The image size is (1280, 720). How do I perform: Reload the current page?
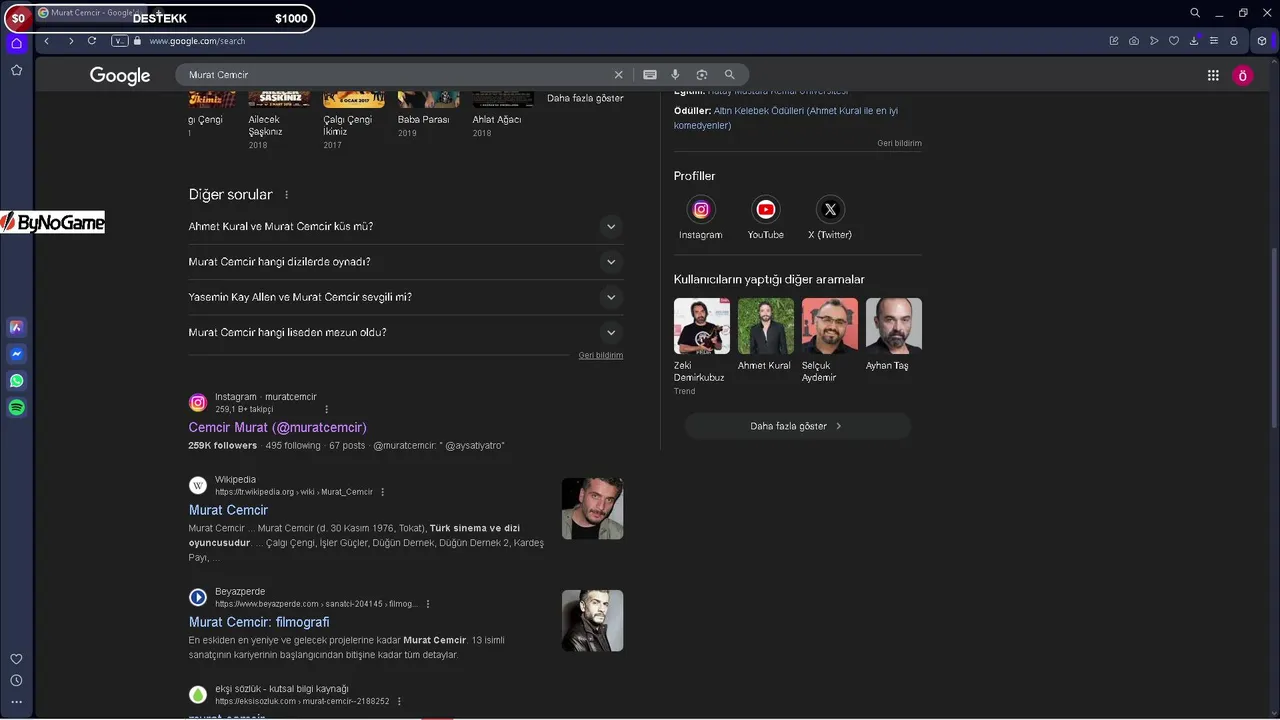click(x=92, y=41)
